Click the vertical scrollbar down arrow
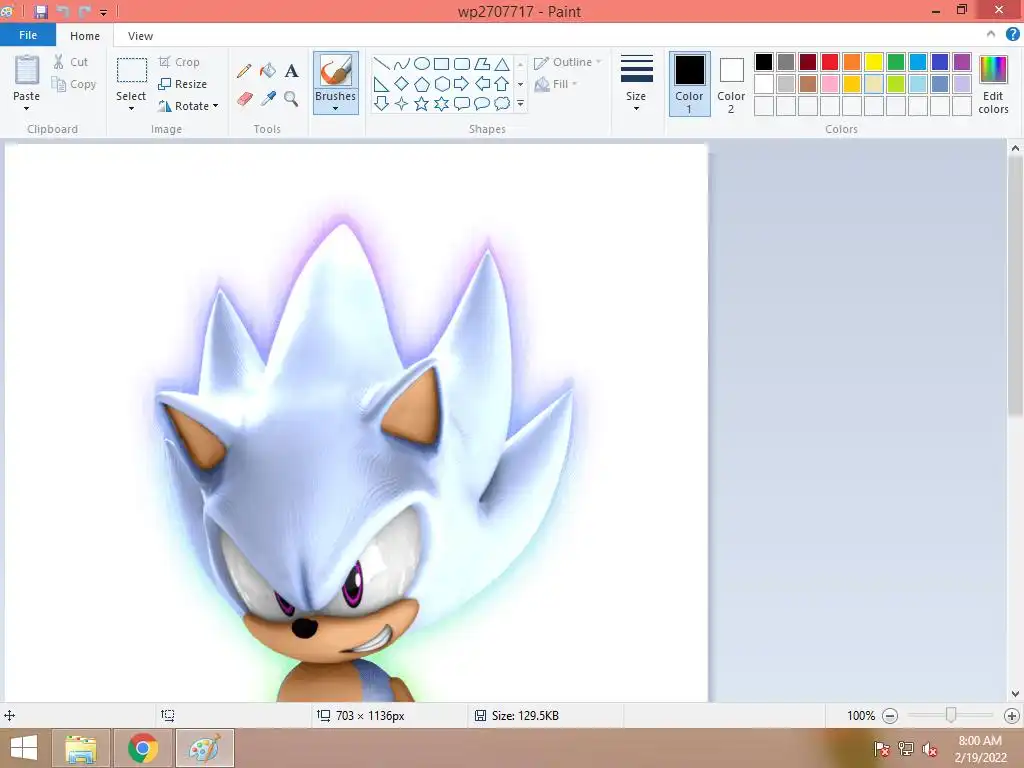The height and width of the screenshot is (768, 1024). coord(1015,694)
